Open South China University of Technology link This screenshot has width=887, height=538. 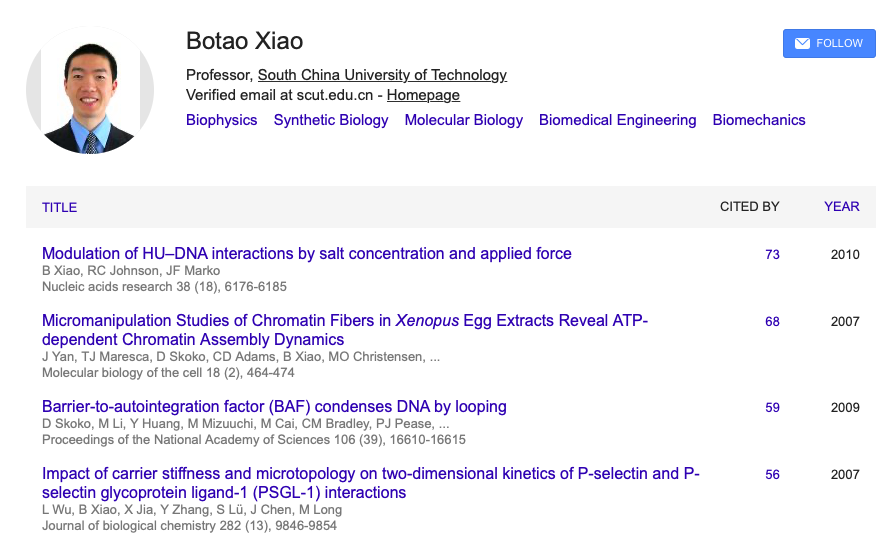(x=382, y=75)
